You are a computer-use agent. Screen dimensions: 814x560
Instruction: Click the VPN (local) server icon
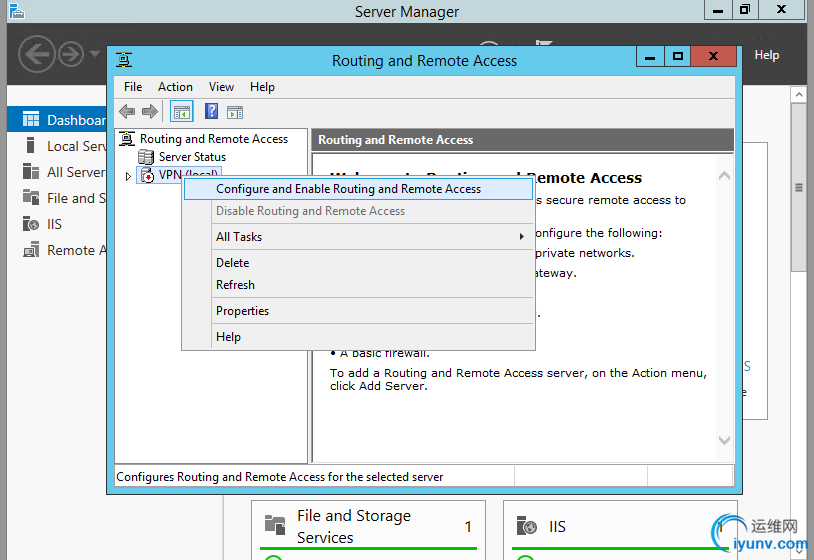147,175
